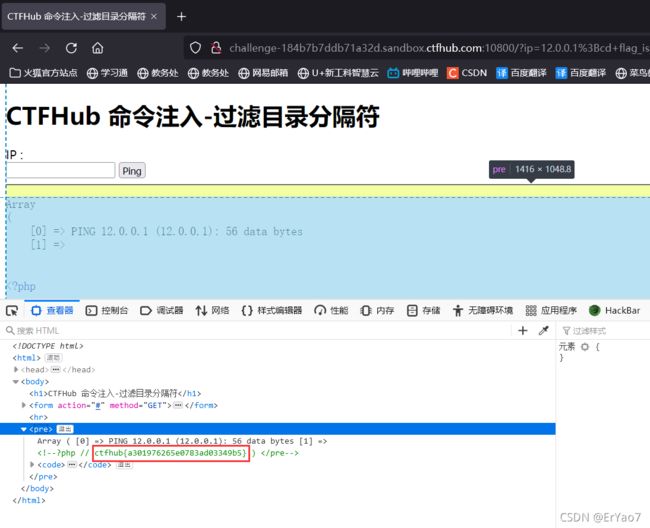650x528 pixels.
Task: Click the shield tracking protection icon
Action: tap(195, 48)
